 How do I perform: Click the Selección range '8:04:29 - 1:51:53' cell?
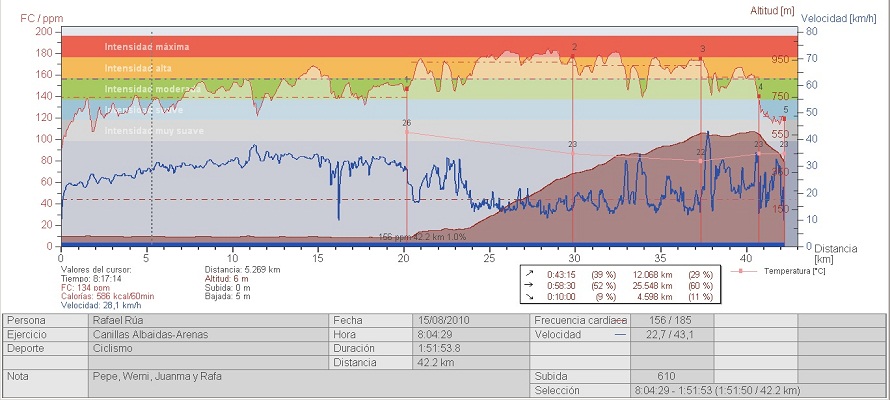point(758,390)
